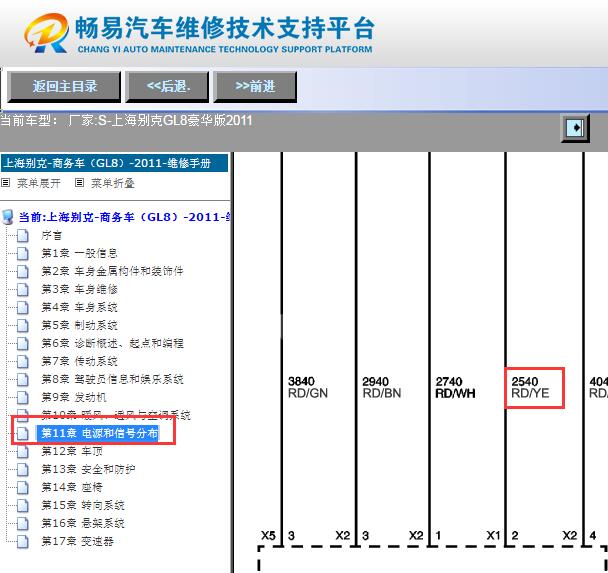Click the page icon beside 第15章
Image resolution: width=608 pixels, height=573 pixels.
(23, 505)
